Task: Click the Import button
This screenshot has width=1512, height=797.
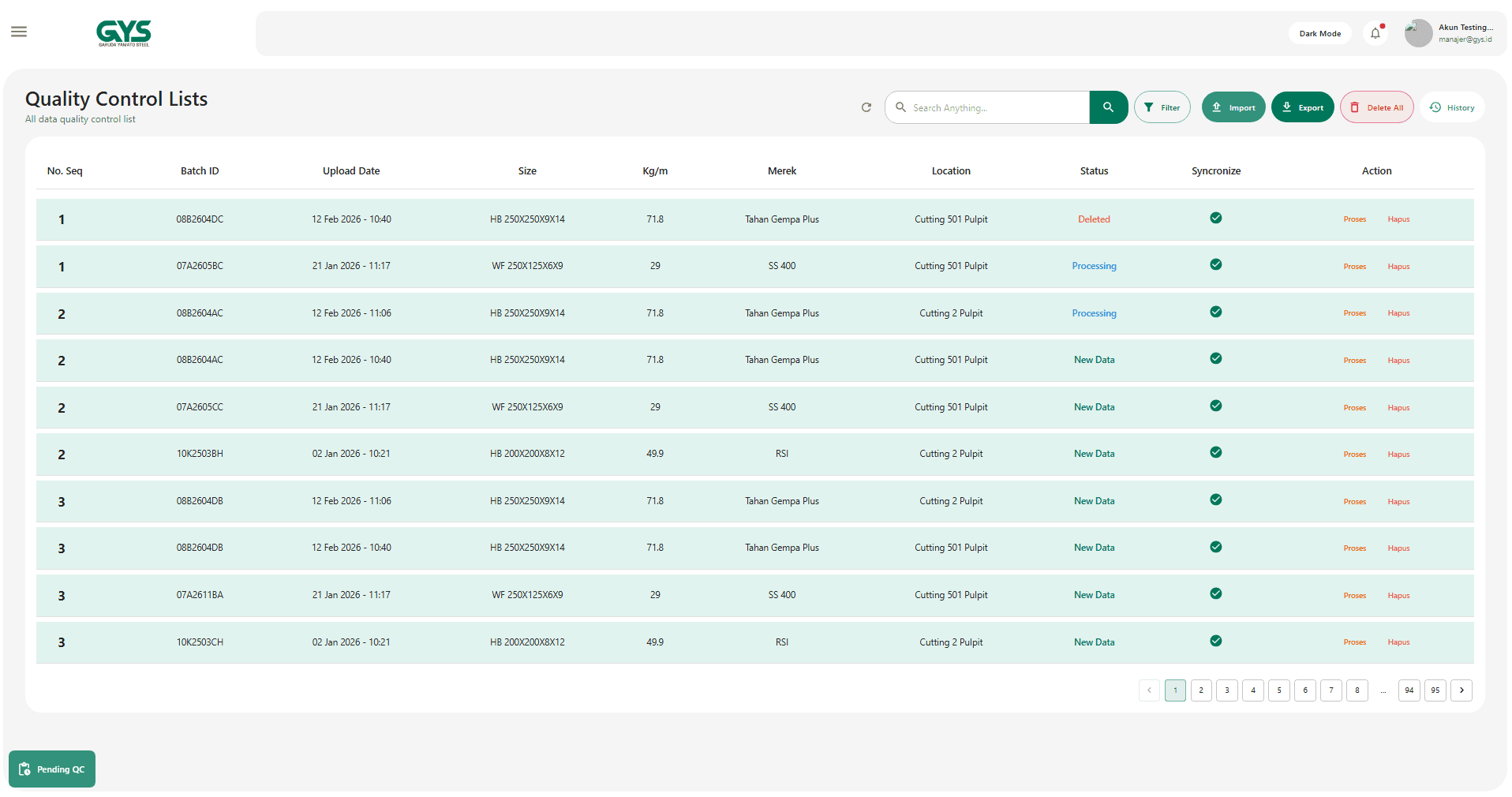Action: click(x=1233, y=107)
